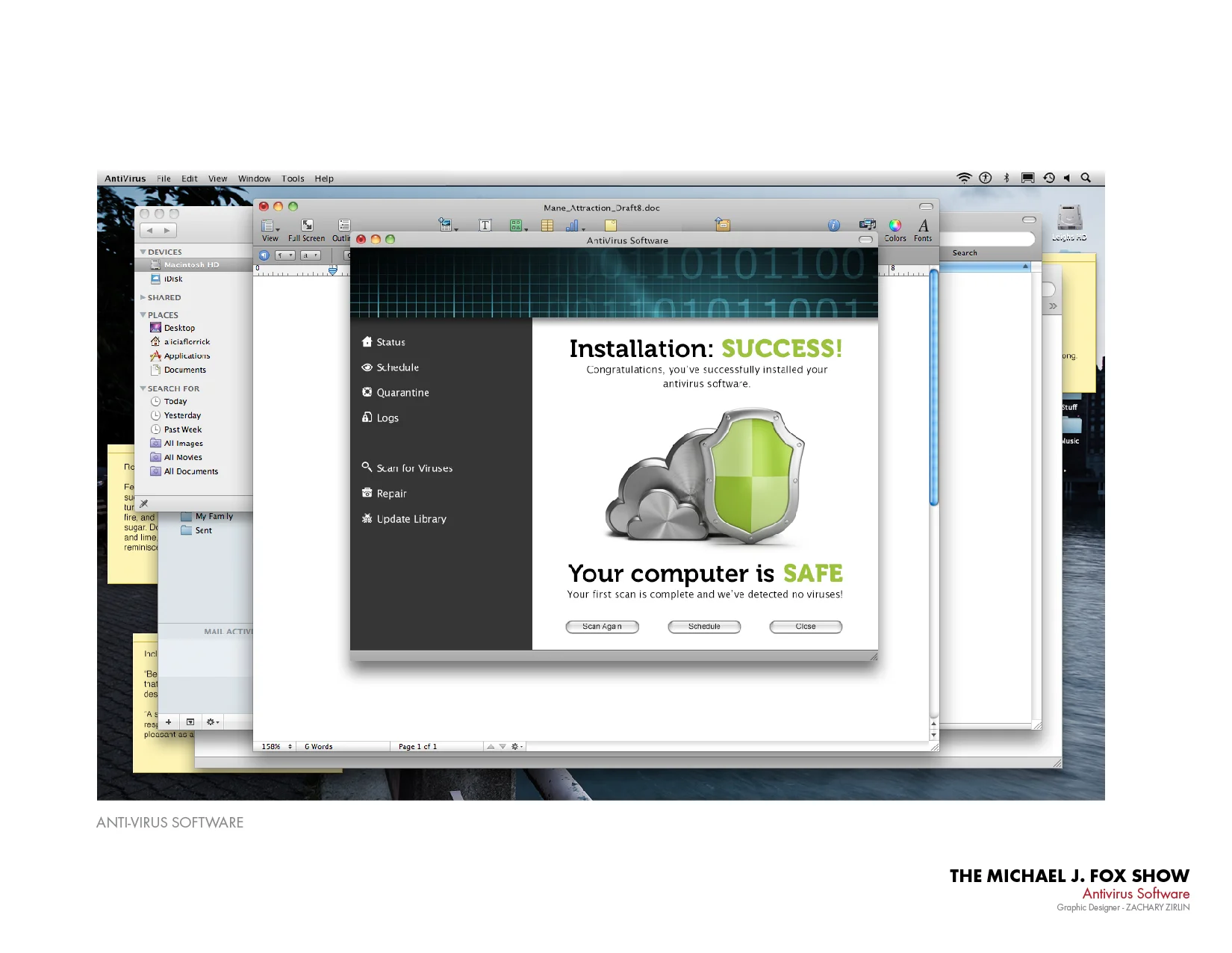Collapse the DEVICES section in Finder sidebar
This screenshot has width=1232, height=953.
pyautogui.click(x=143, y=252)
